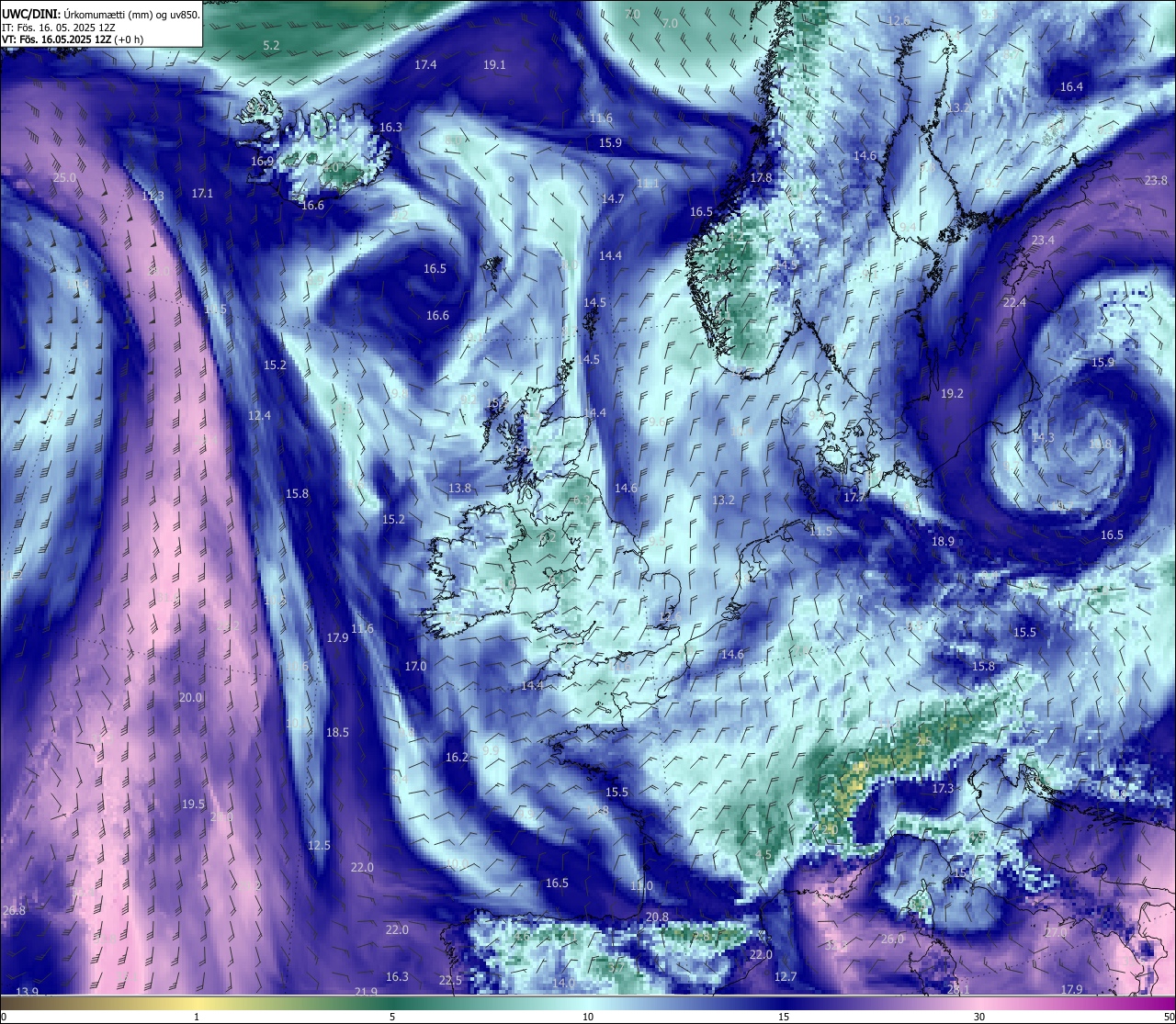
Task: Click the map value '27.0'
Action: click(x=1056, y=933)
